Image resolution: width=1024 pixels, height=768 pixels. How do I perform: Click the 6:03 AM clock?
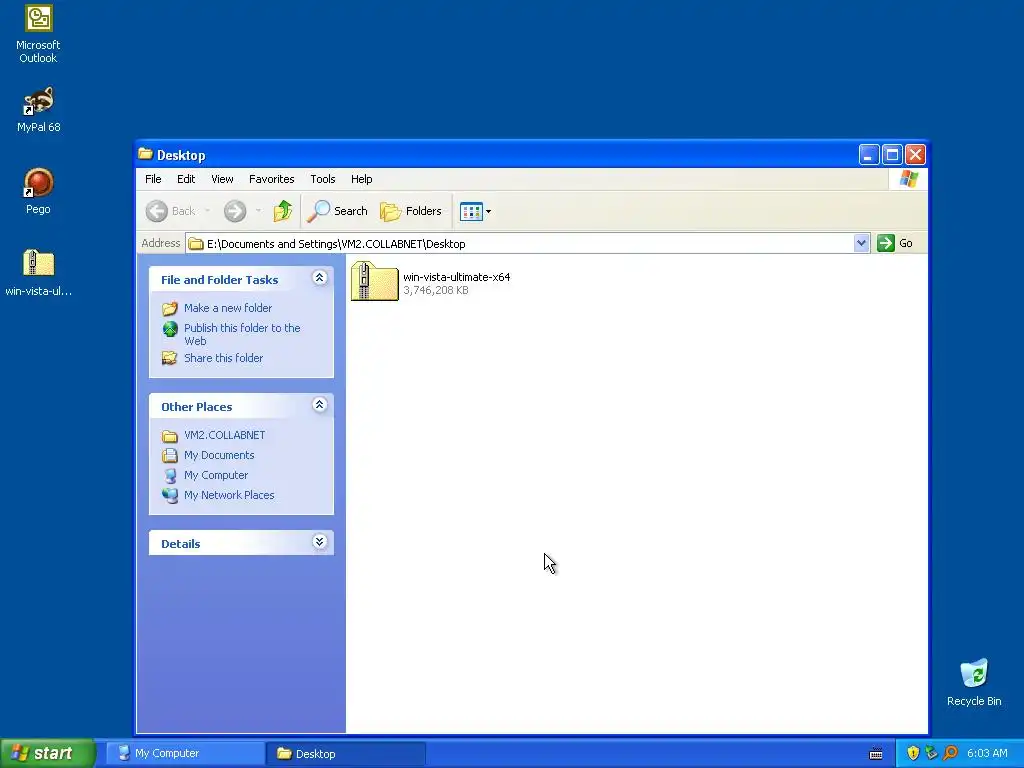[987, 754]
